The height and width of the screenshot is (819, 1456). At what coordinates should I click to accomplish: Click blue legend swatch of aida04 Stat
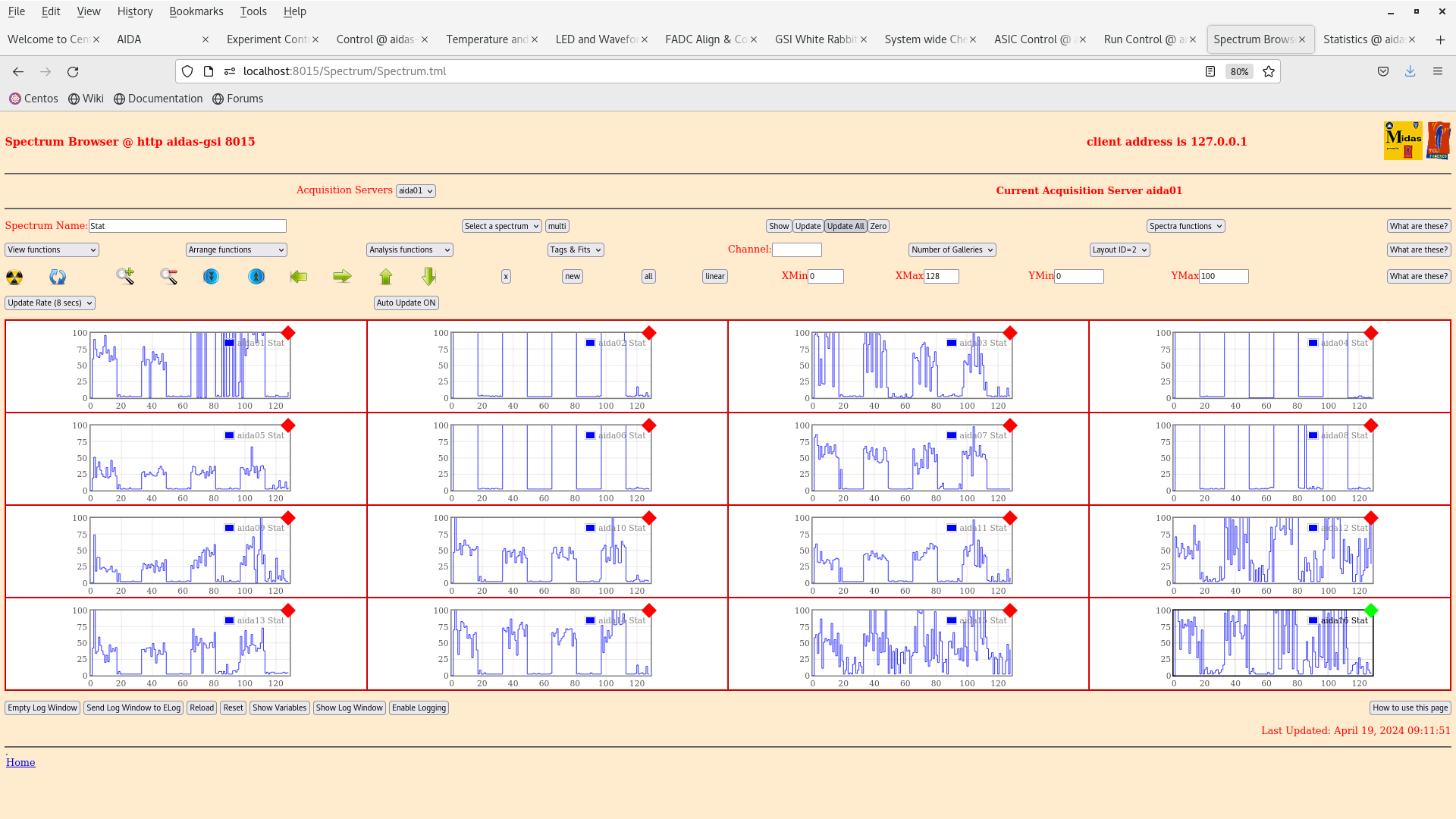(x=1313, y=343)
